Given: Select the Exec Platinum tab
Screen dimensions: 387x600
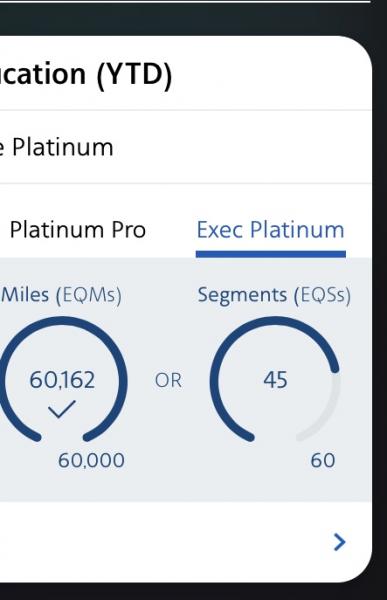Looking at the screenshot, I should pos(270,230).
